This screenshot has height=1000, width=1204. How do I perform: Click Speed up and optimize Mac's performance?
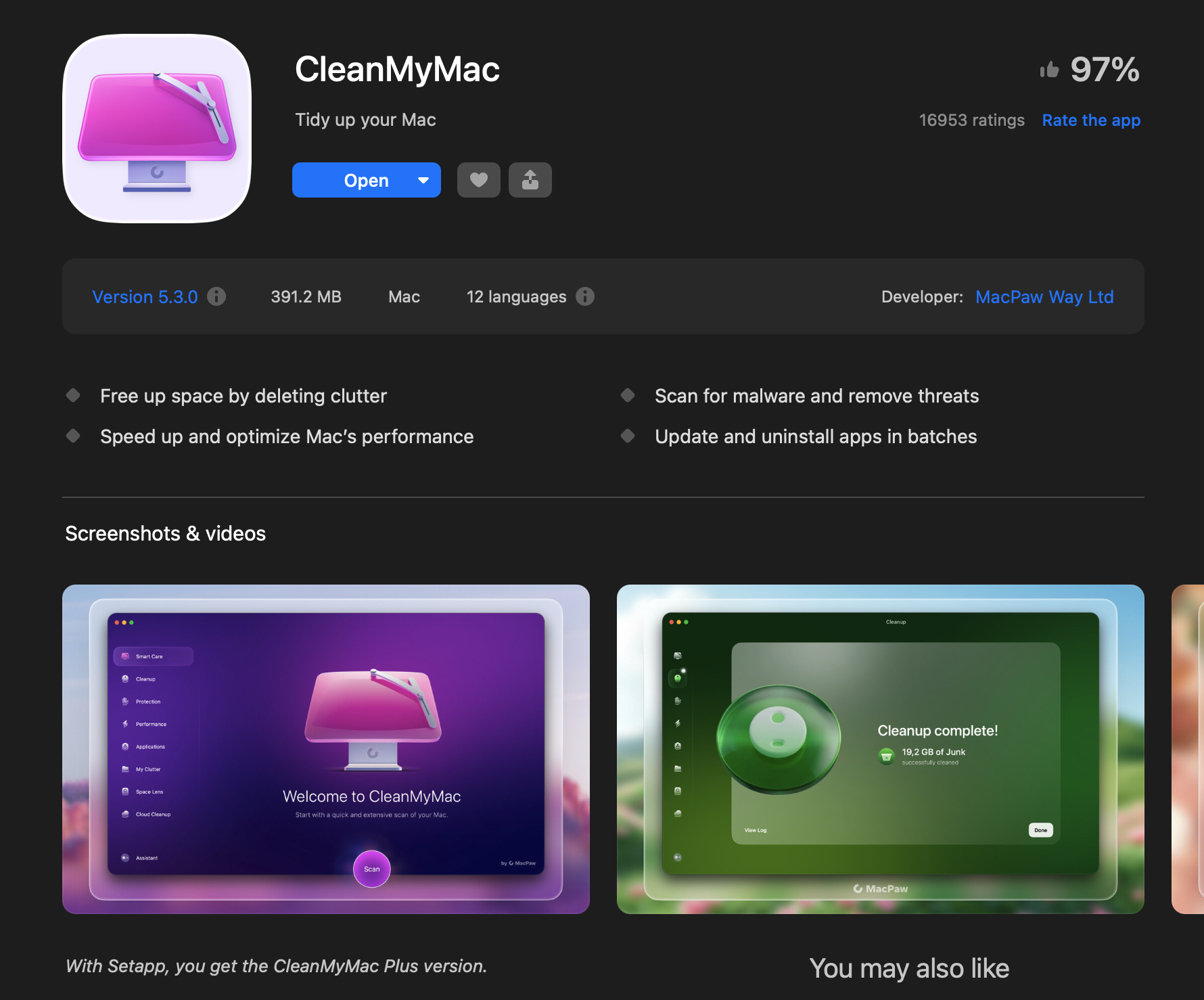(x=287, y=436)
